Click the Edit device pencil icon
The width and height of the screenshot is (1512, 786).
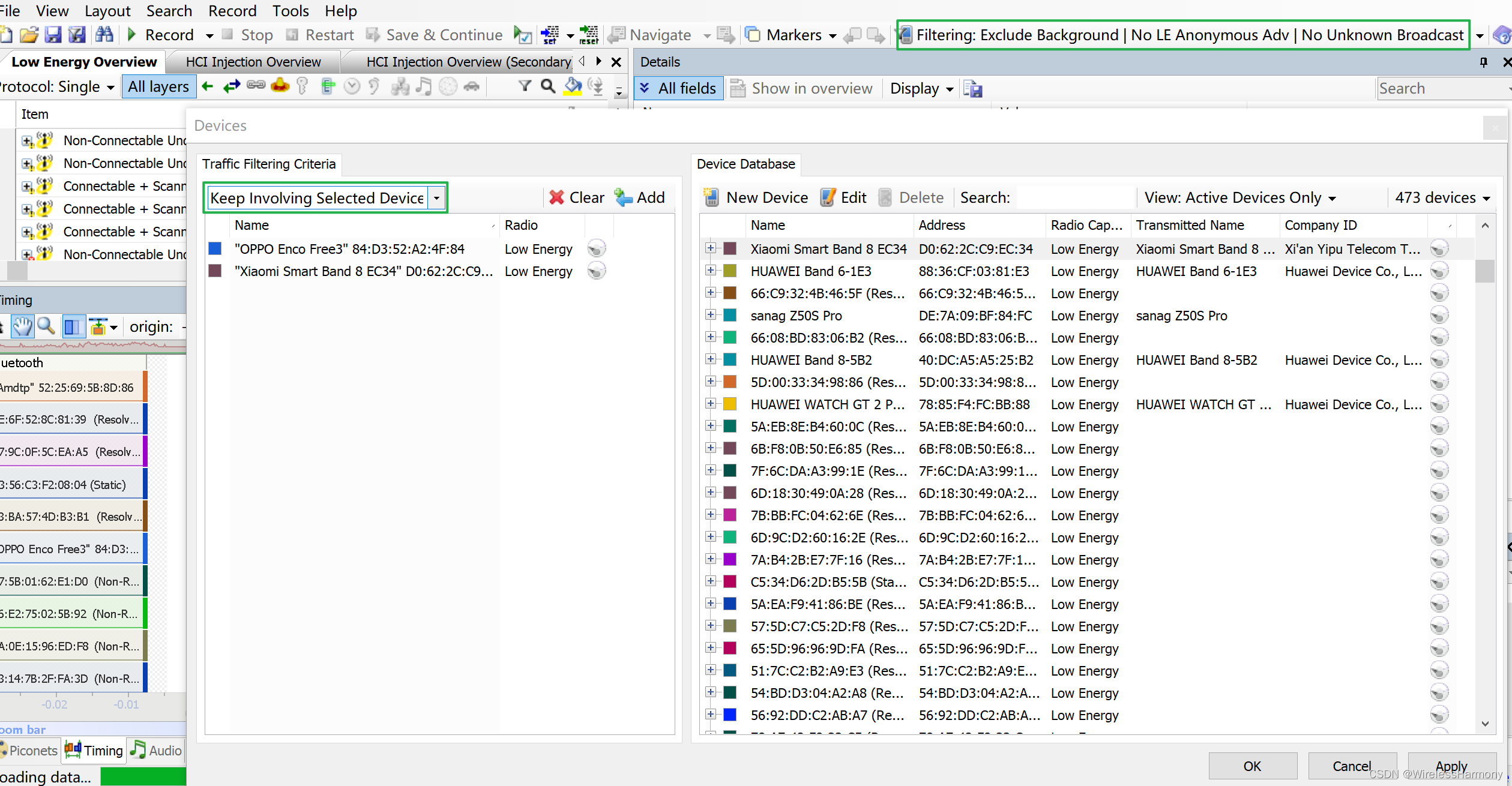point(828,197)
